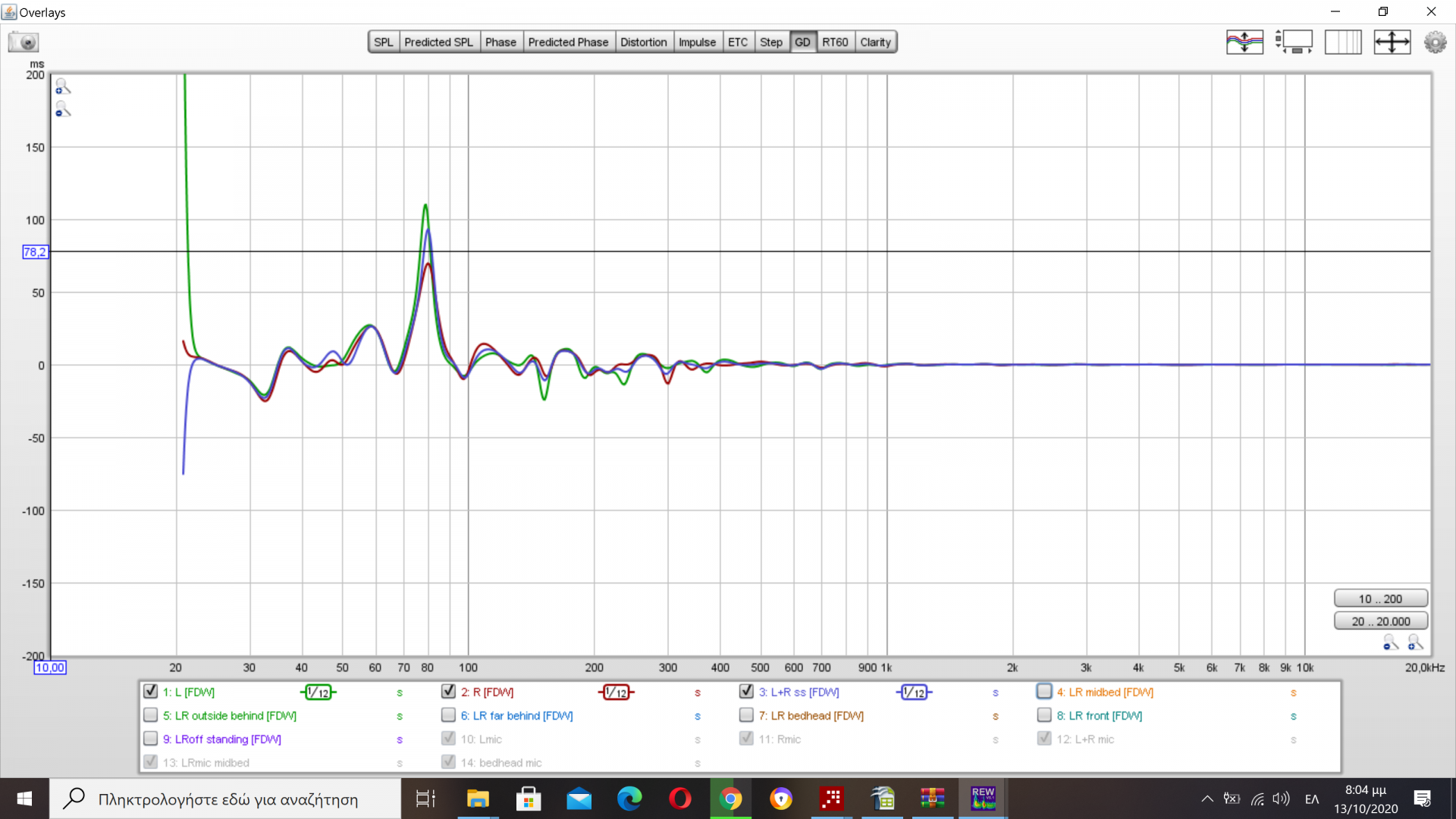Click the 10,00 frequency start field
The width and height of the screenshot is (1456, 819).
pyautogui.click(x=50, y=667)
